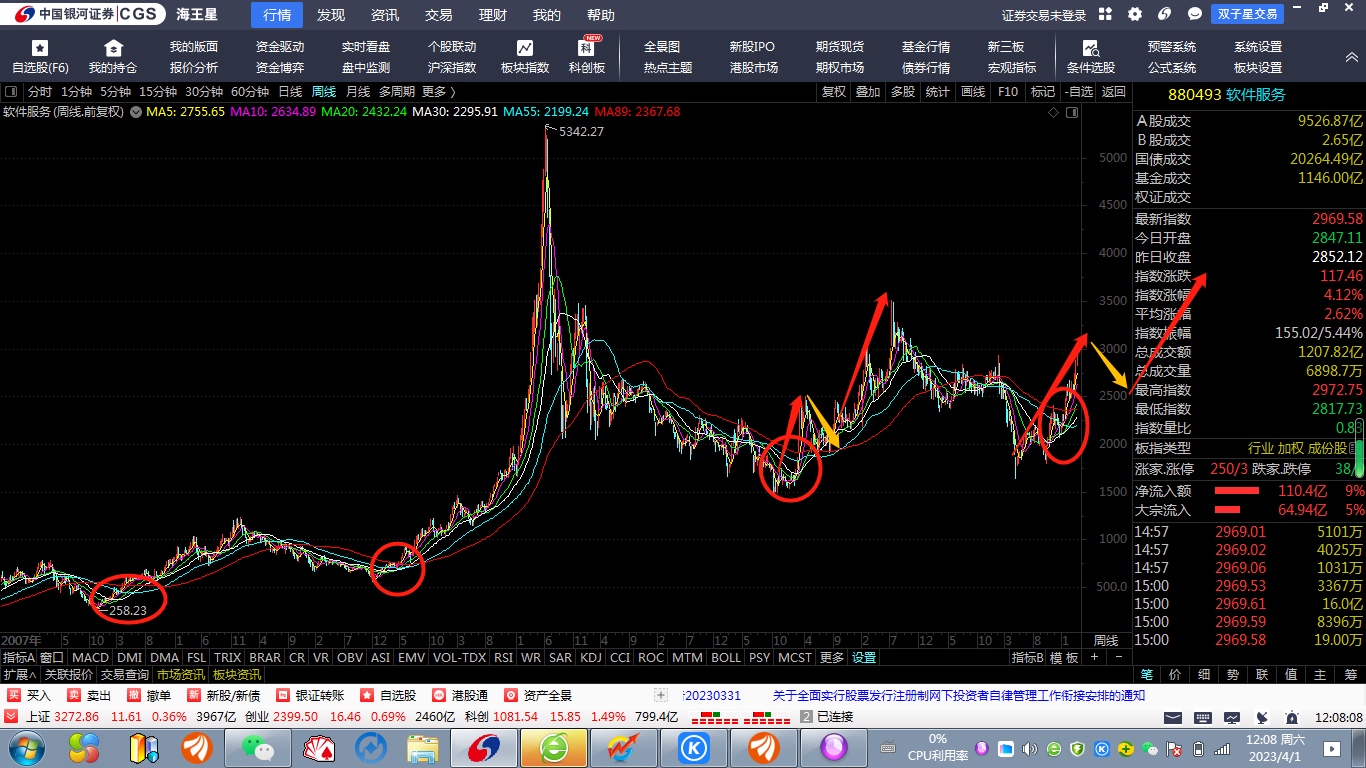
Task: Open settings gear icon in title bar
Action: [1135, 14]
